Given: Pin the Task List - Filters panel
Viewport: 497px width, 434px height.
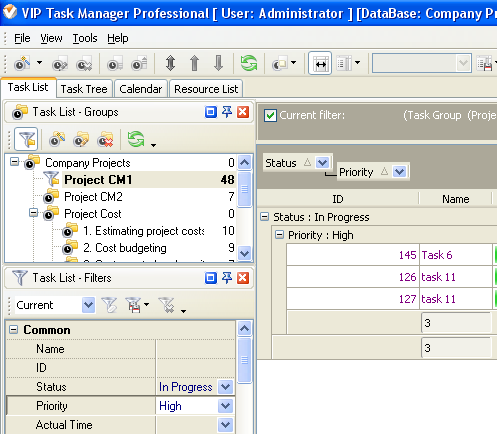Looking at the screenshot, I should click(227, 278).
